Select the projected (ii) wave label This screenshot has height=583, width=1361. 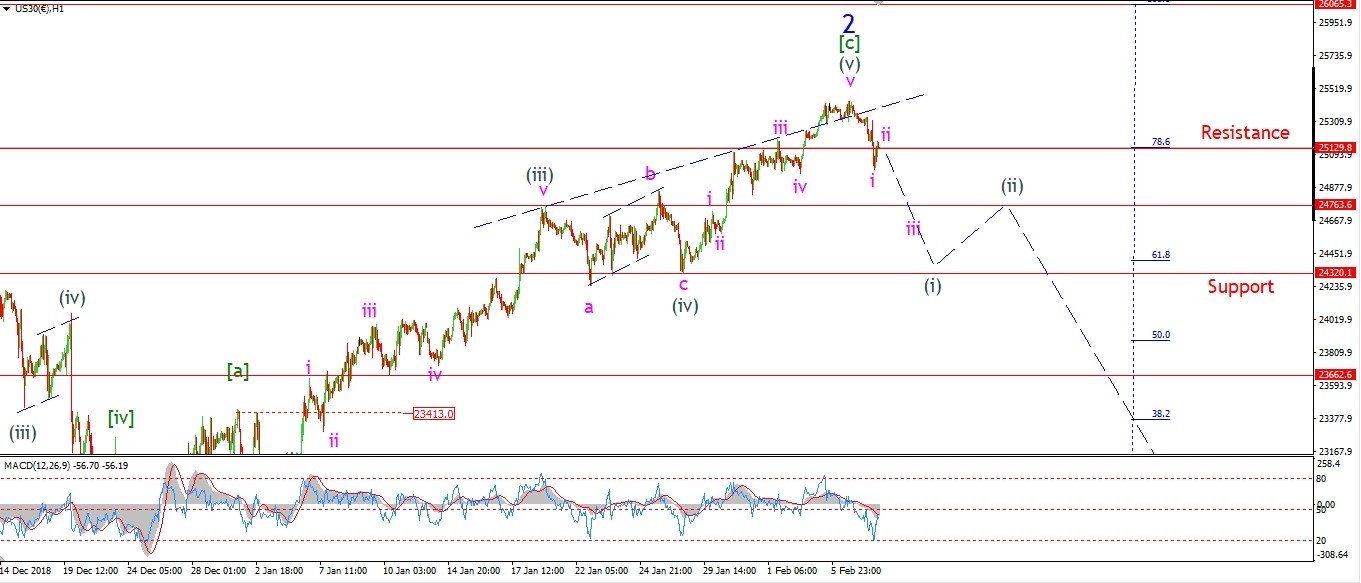click(x=1012, y=186)
